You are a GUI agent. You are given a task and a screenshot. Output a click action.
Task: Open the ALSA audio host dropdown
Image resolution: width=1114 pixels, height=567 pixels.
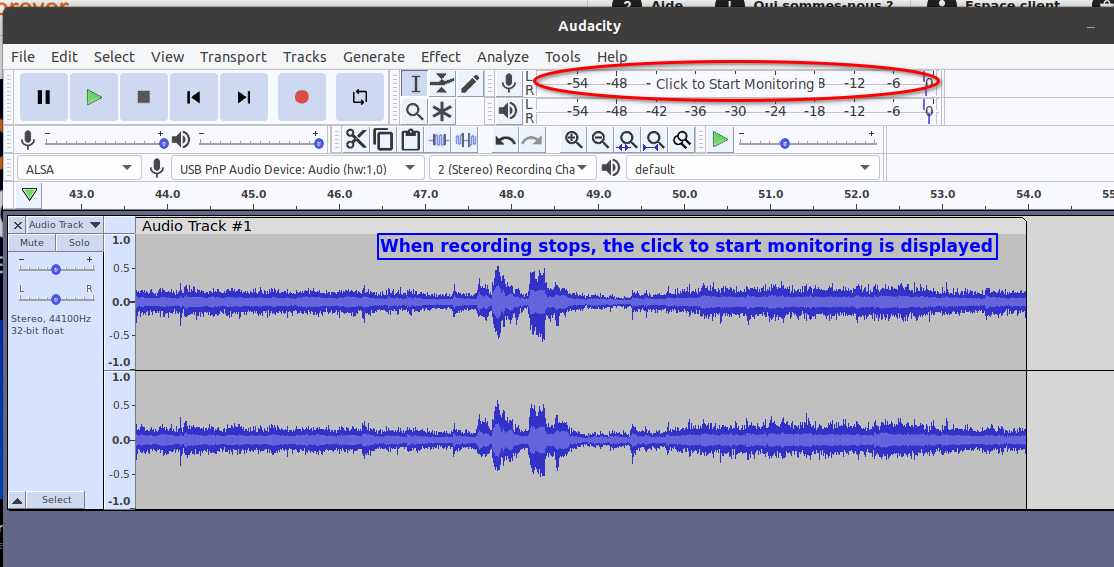[x=78, y=168]
